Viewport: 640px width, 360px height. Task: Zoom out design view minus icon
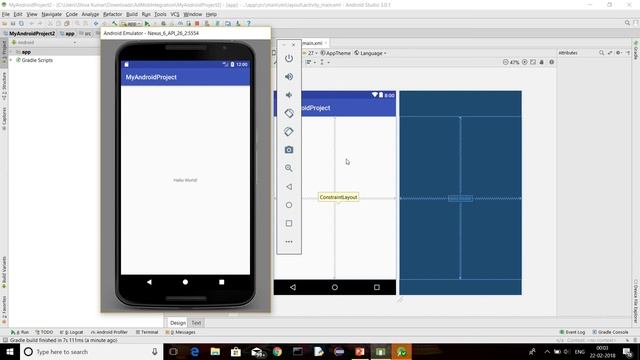tap(506, 62)
